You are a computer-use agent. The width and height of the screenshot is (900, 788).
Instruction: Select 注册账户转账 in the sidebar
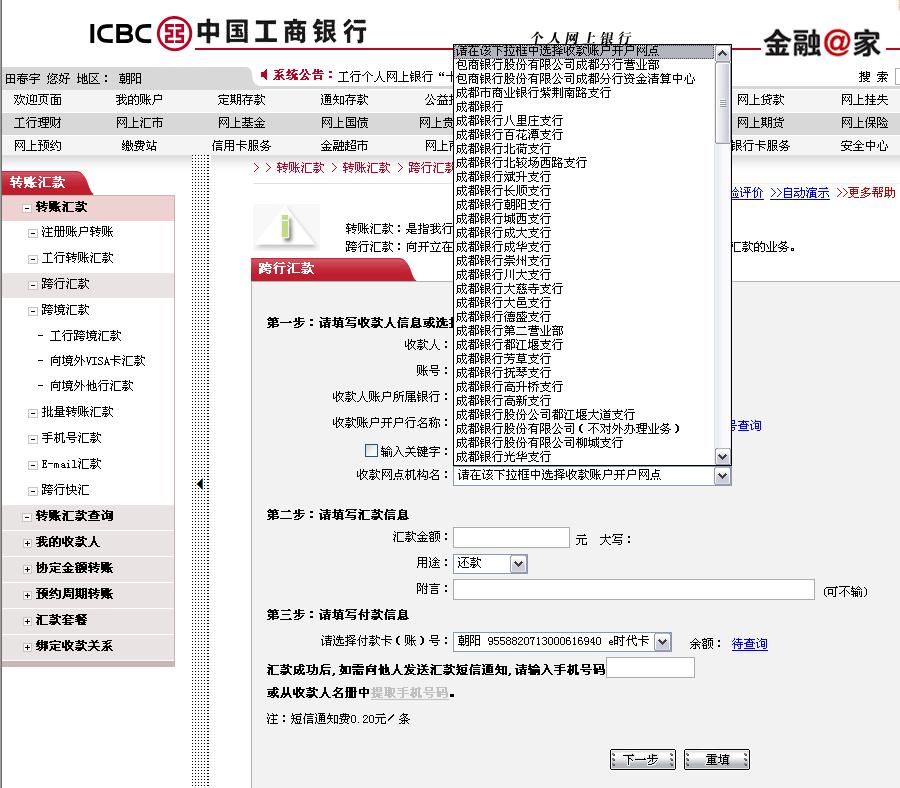click(77, 232)
